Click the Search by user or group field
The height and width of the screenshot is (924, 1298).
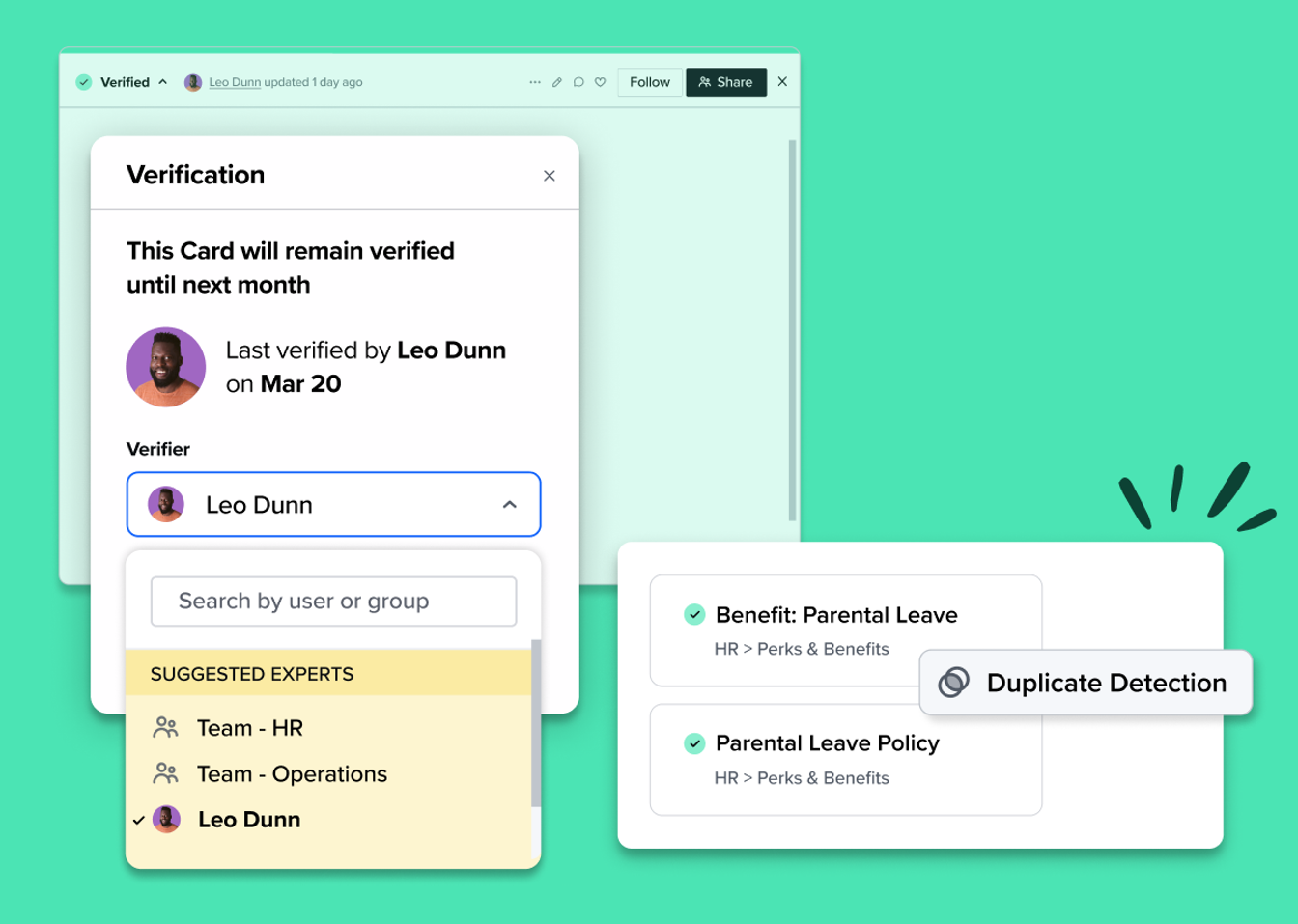click(333, 601)
